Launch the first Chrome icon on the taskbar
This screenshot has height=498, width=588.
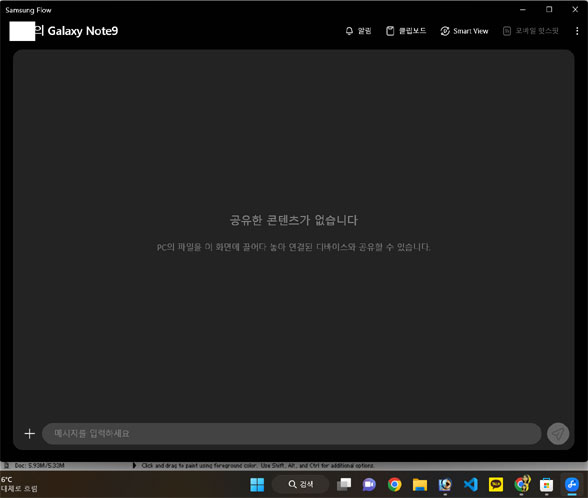click(394, 484)
